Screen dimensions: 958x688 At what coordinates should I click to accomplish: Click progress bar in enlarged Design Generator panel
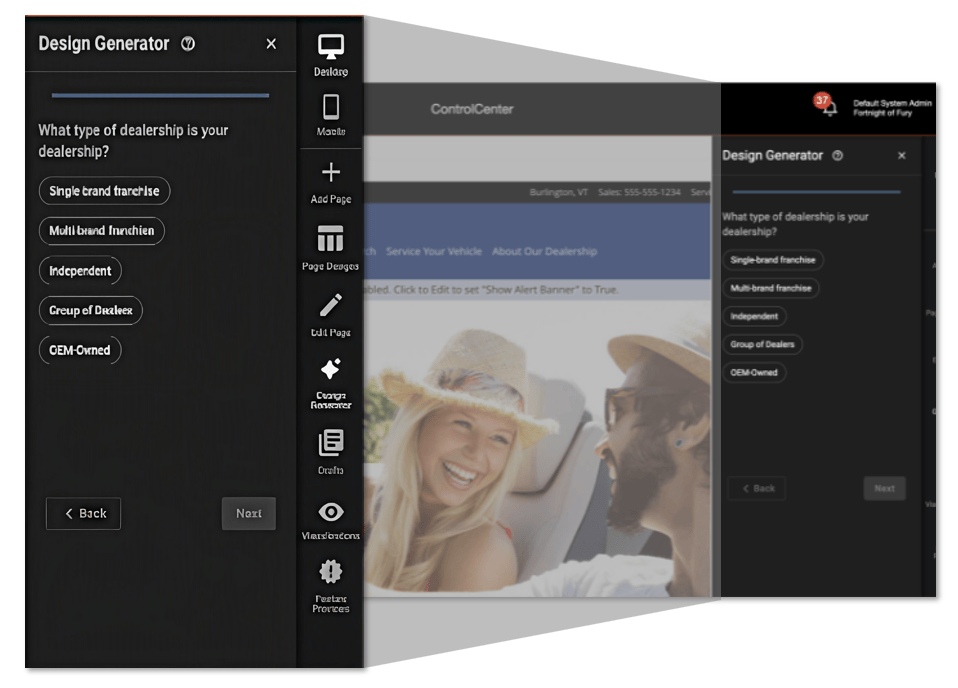tap(160, 95)
